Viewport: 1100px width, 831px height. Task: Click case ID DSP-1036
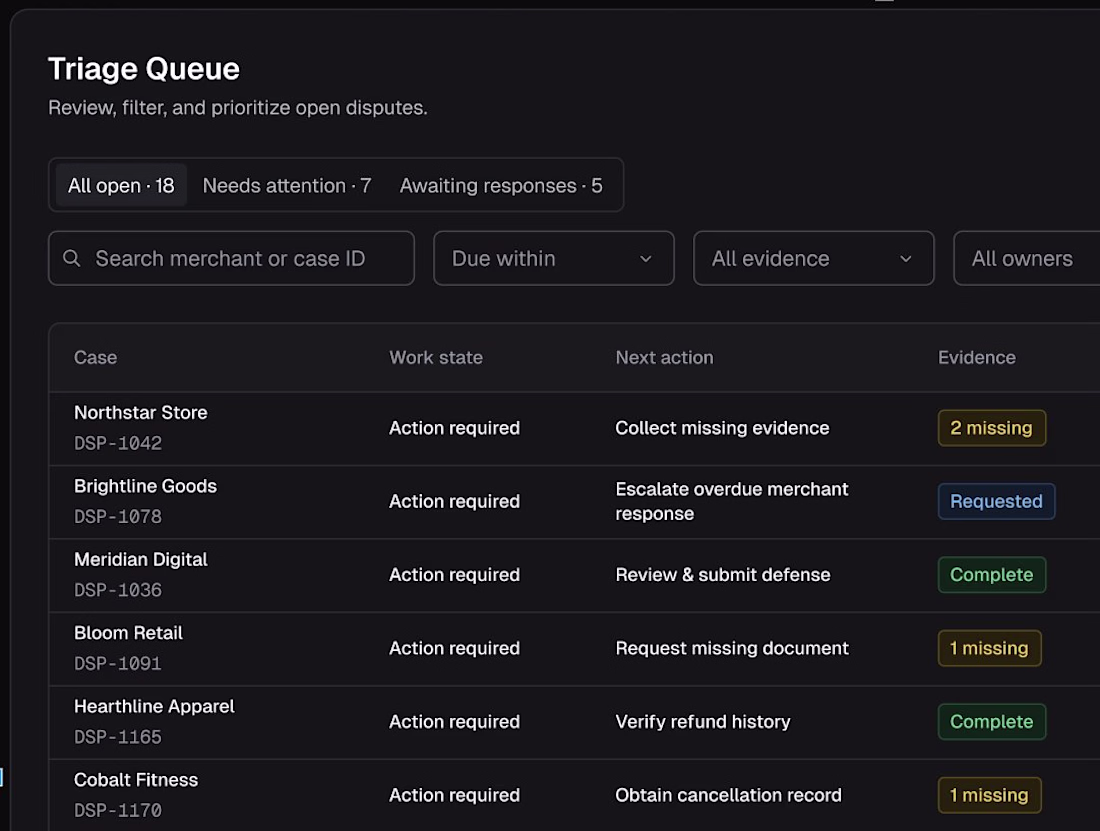point(118,590)
